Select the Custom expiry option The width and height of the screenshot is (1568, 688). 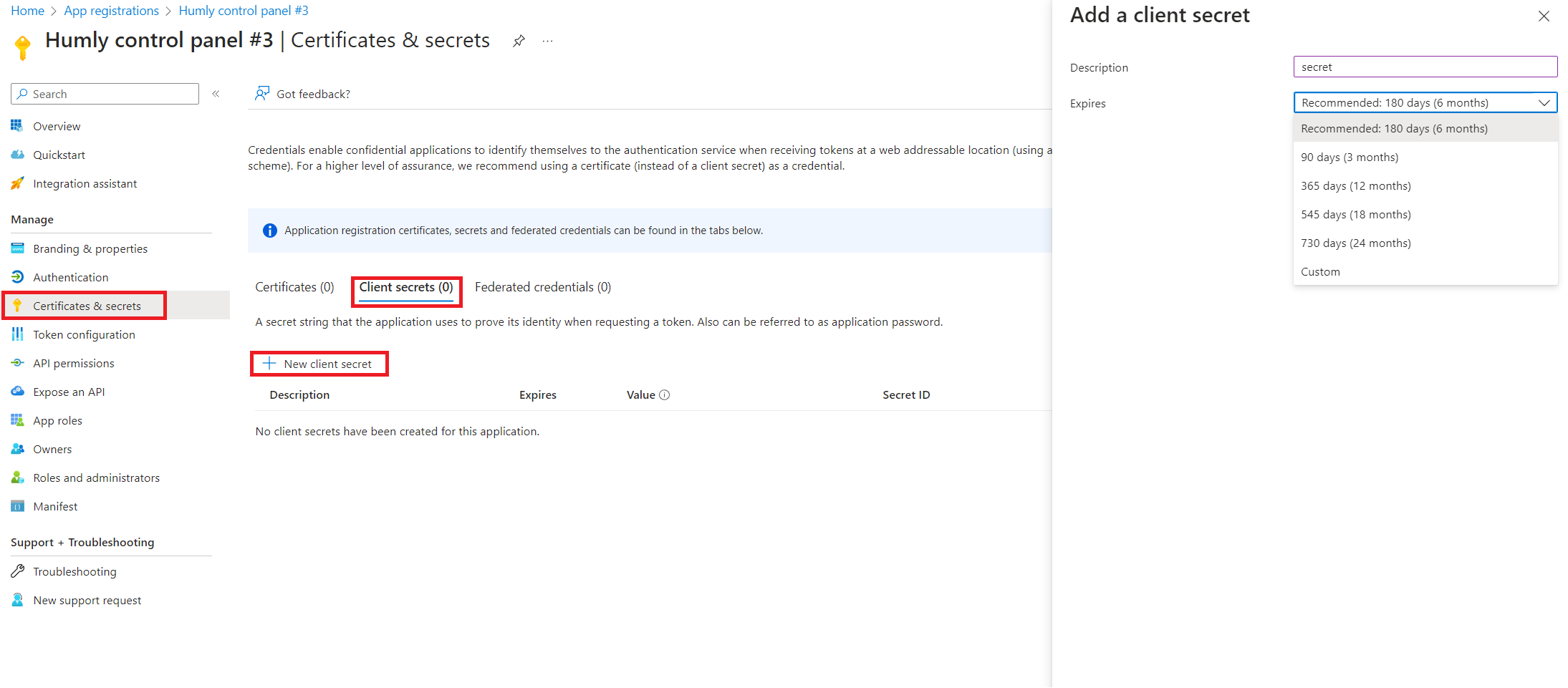click(1425, 272)
